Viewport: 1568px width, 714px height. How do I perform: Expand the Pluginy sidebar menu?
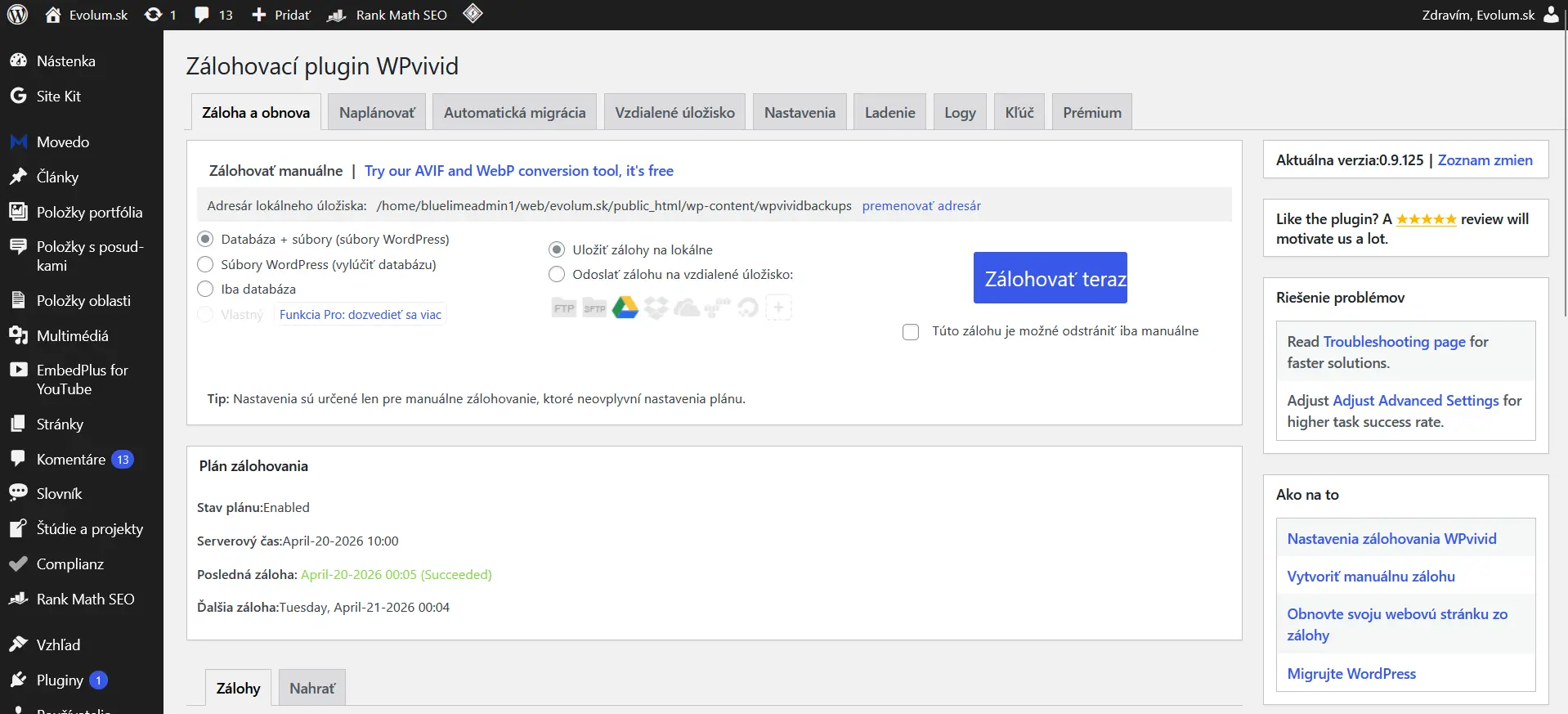point(60,680)
